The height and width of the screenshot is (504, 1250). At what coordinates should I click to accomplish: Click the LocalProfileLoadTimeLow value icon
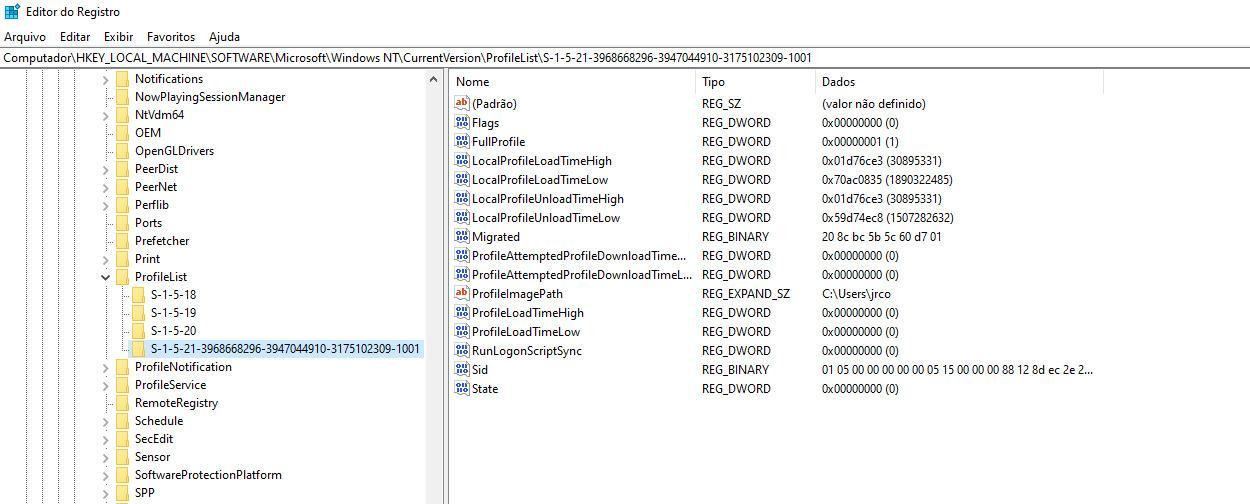[462, 179]
